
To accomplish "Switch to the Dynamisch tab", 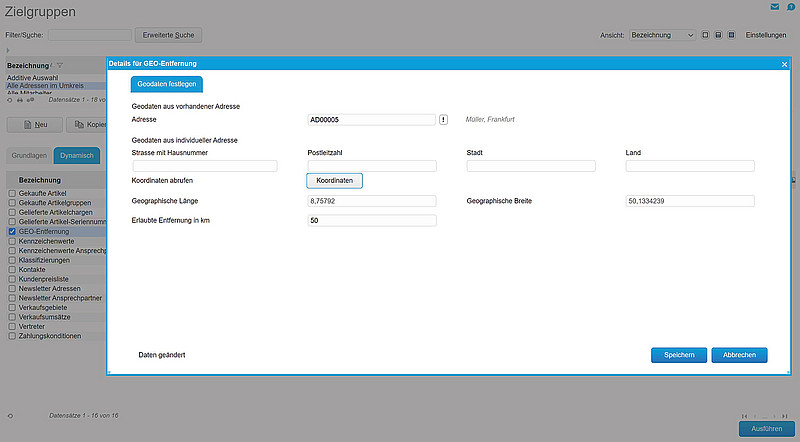I will 77,156.
